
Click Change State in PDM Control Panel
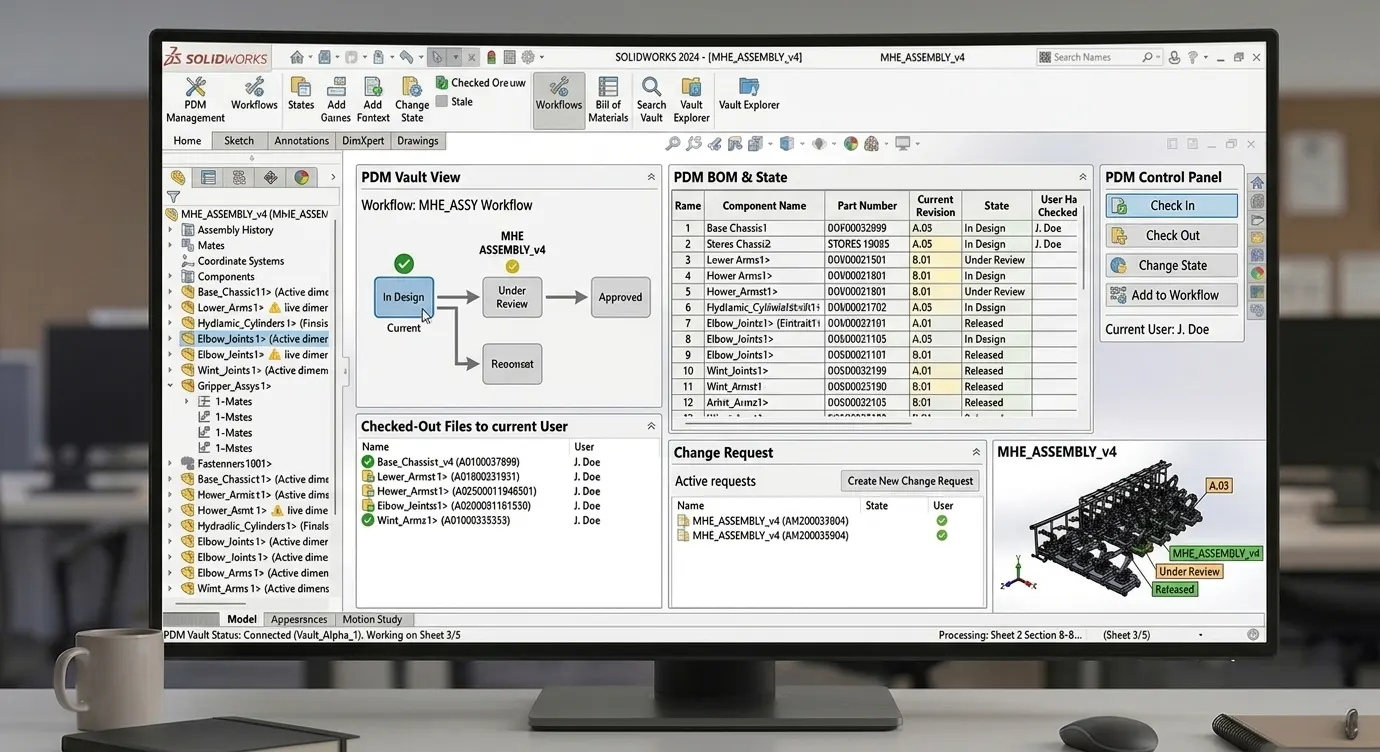1171,266
